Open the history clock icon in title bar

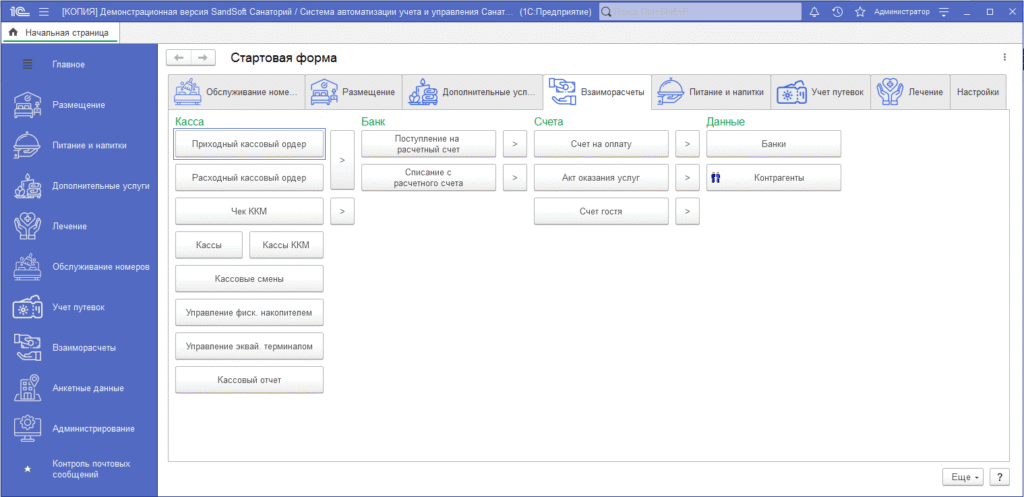point(836,12)
